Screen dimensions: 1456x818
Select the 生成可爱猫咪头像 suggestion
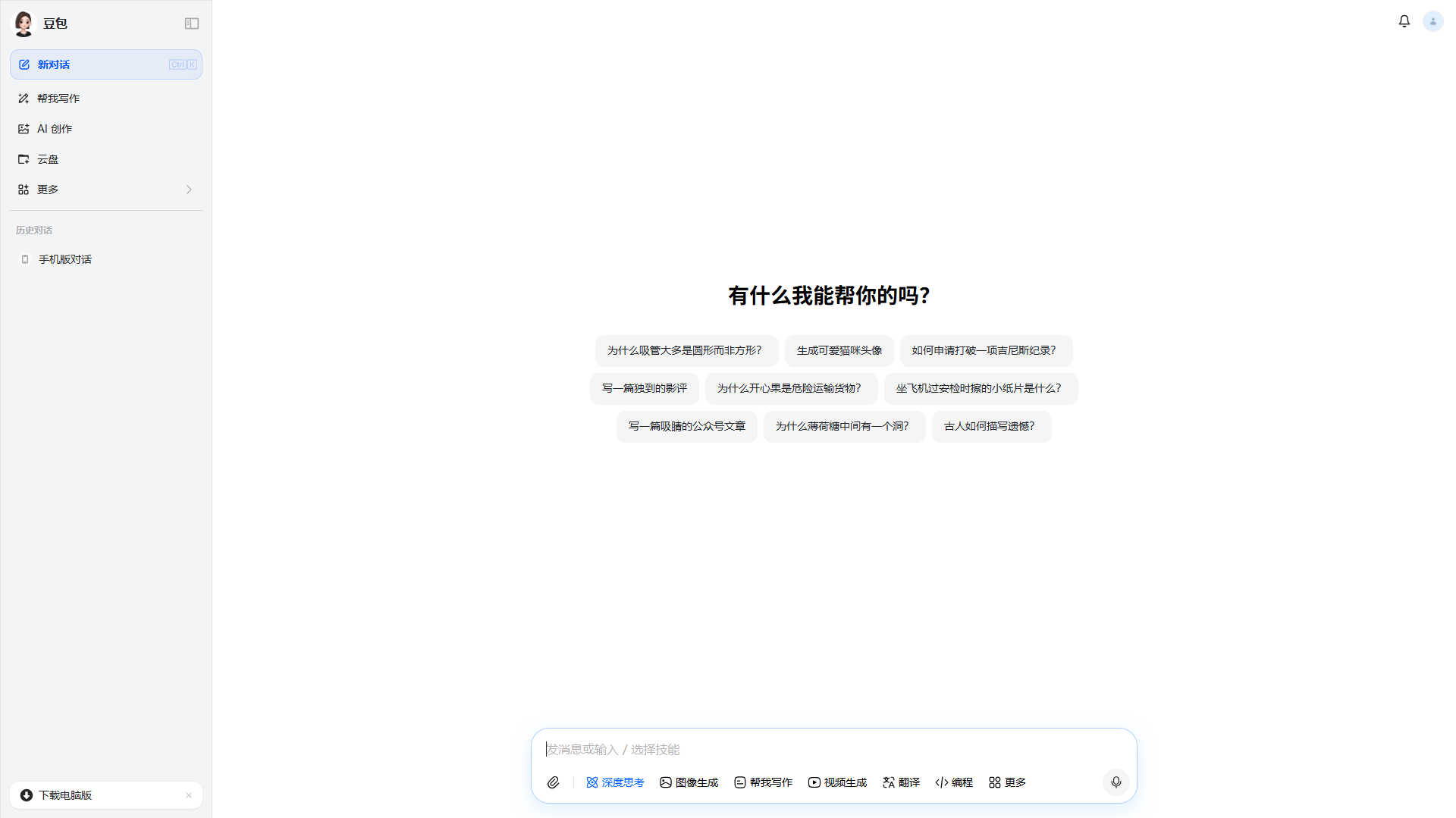pos(839,350)
